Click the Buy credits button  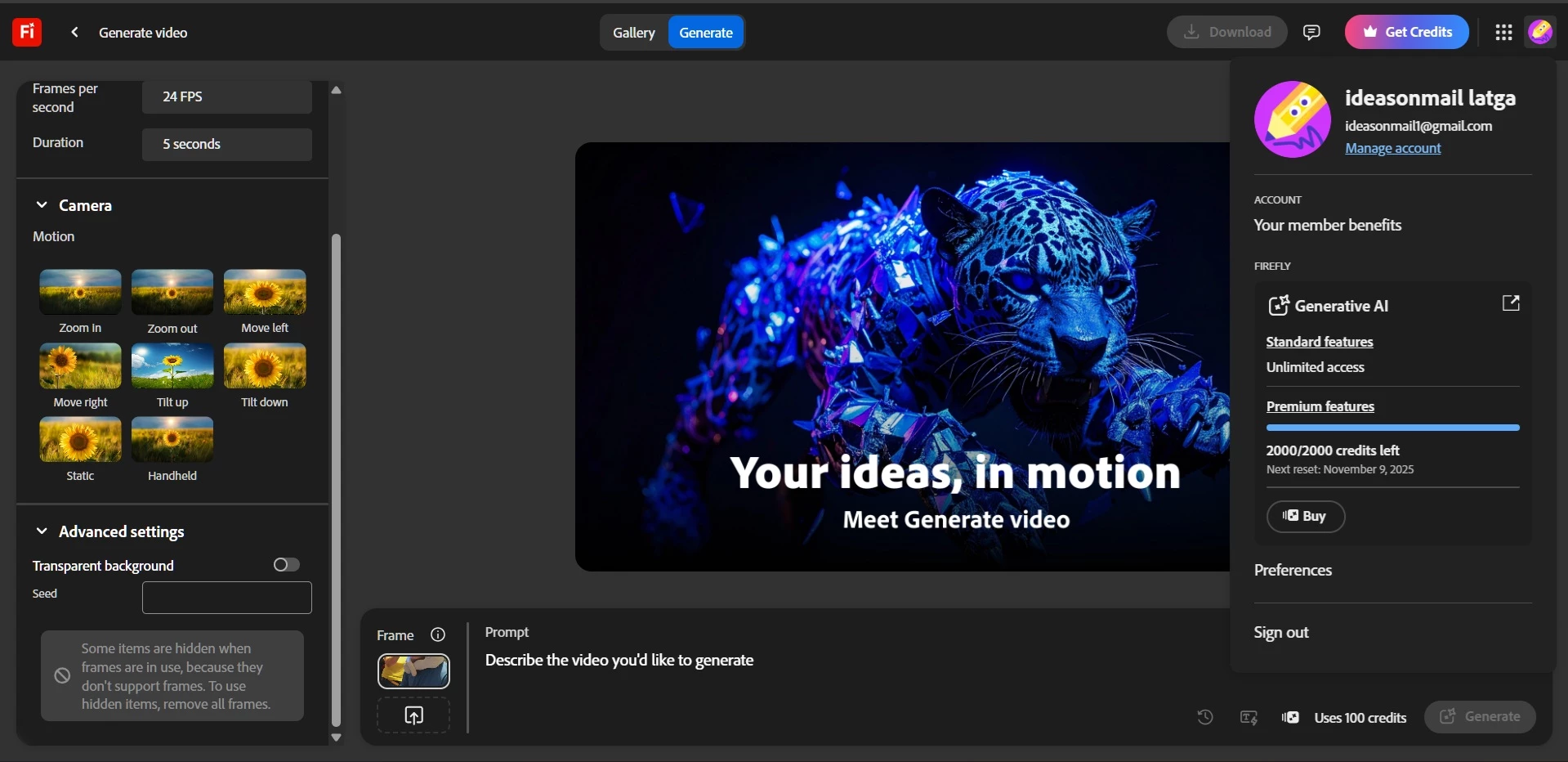click(x=1306, y=516)
